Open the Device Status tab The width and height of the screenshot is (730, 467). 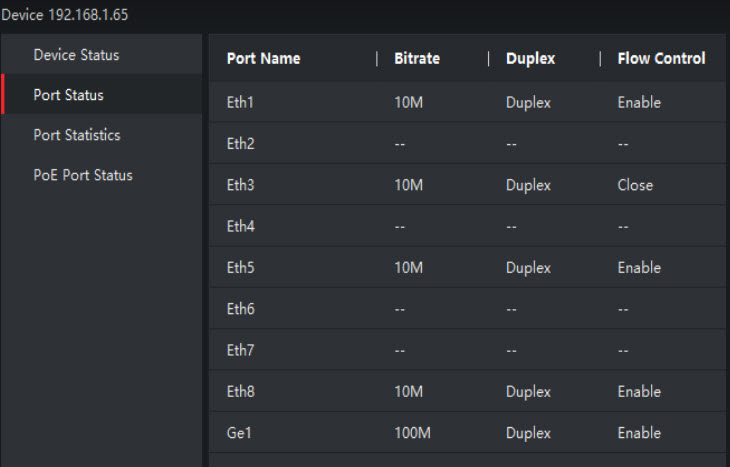76,55
